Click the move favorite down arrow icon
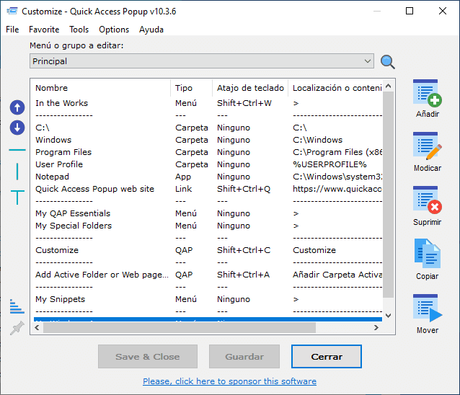Image resolution: width=460 pixels, height=395 pixels. (17, 128)
